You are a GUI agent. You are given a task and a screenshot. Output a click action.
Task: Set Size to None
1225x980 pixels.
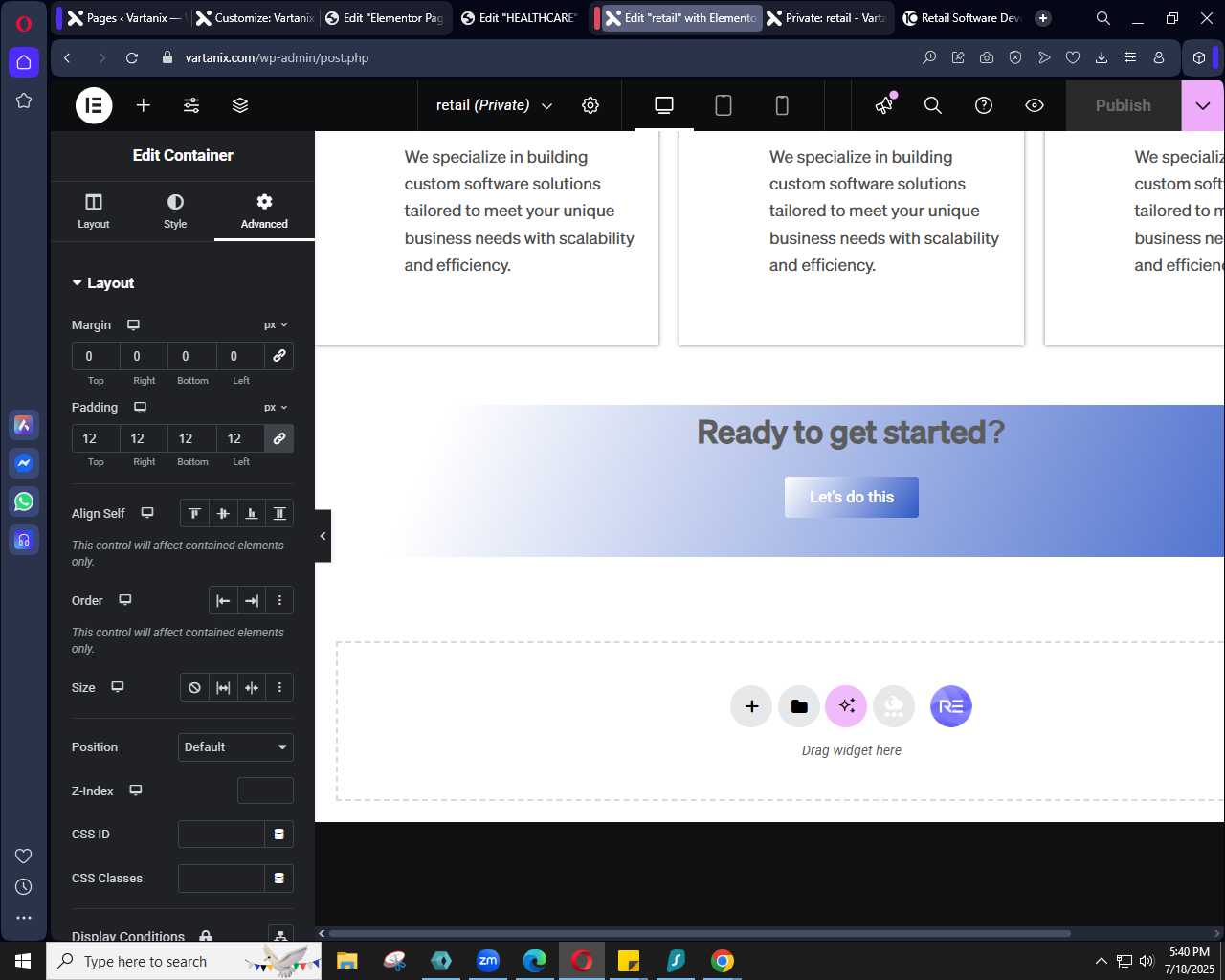(194, 688)
